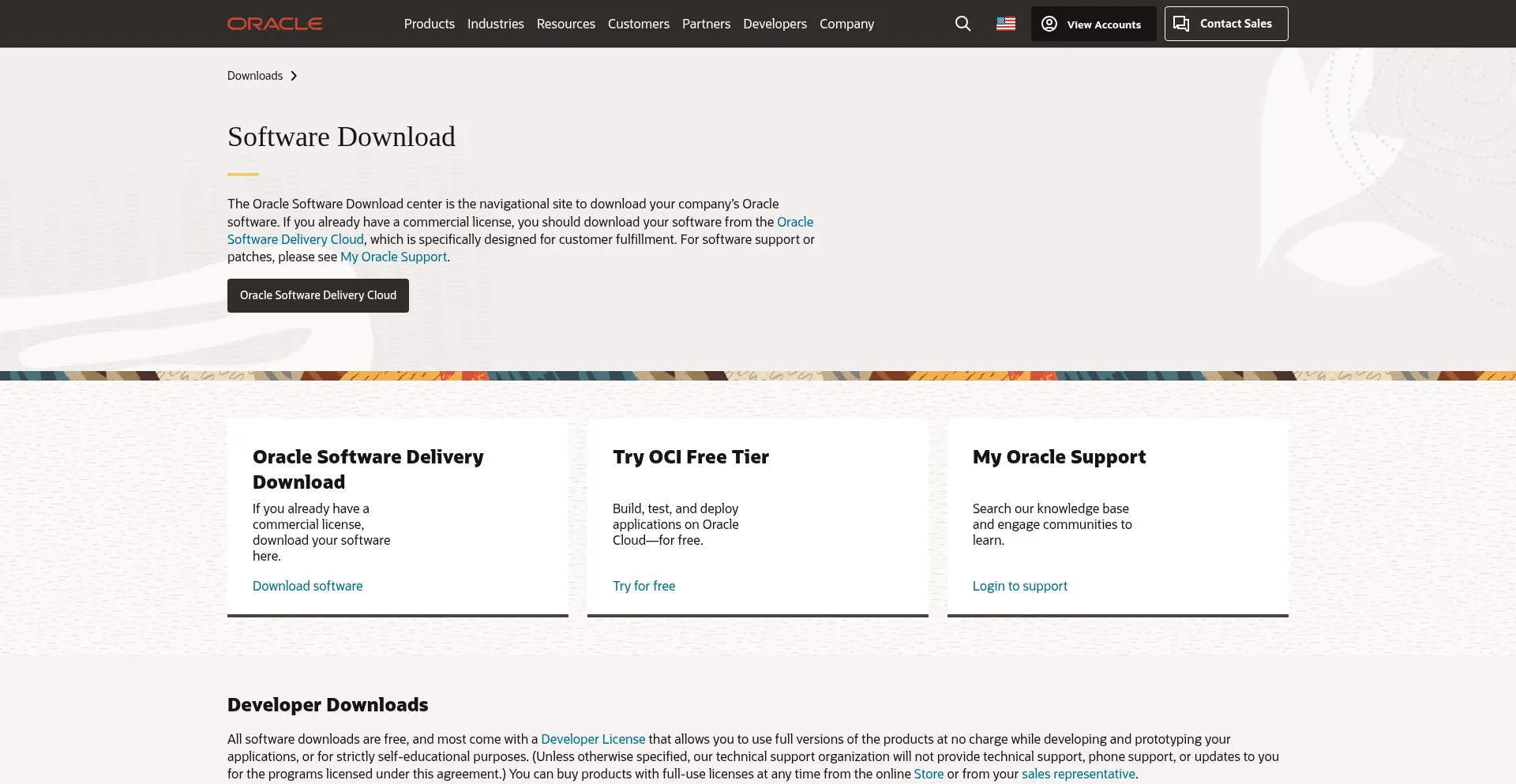Click the Try for free link
The width and height of the screenshot is (1516, 784).
pos(644,586)
